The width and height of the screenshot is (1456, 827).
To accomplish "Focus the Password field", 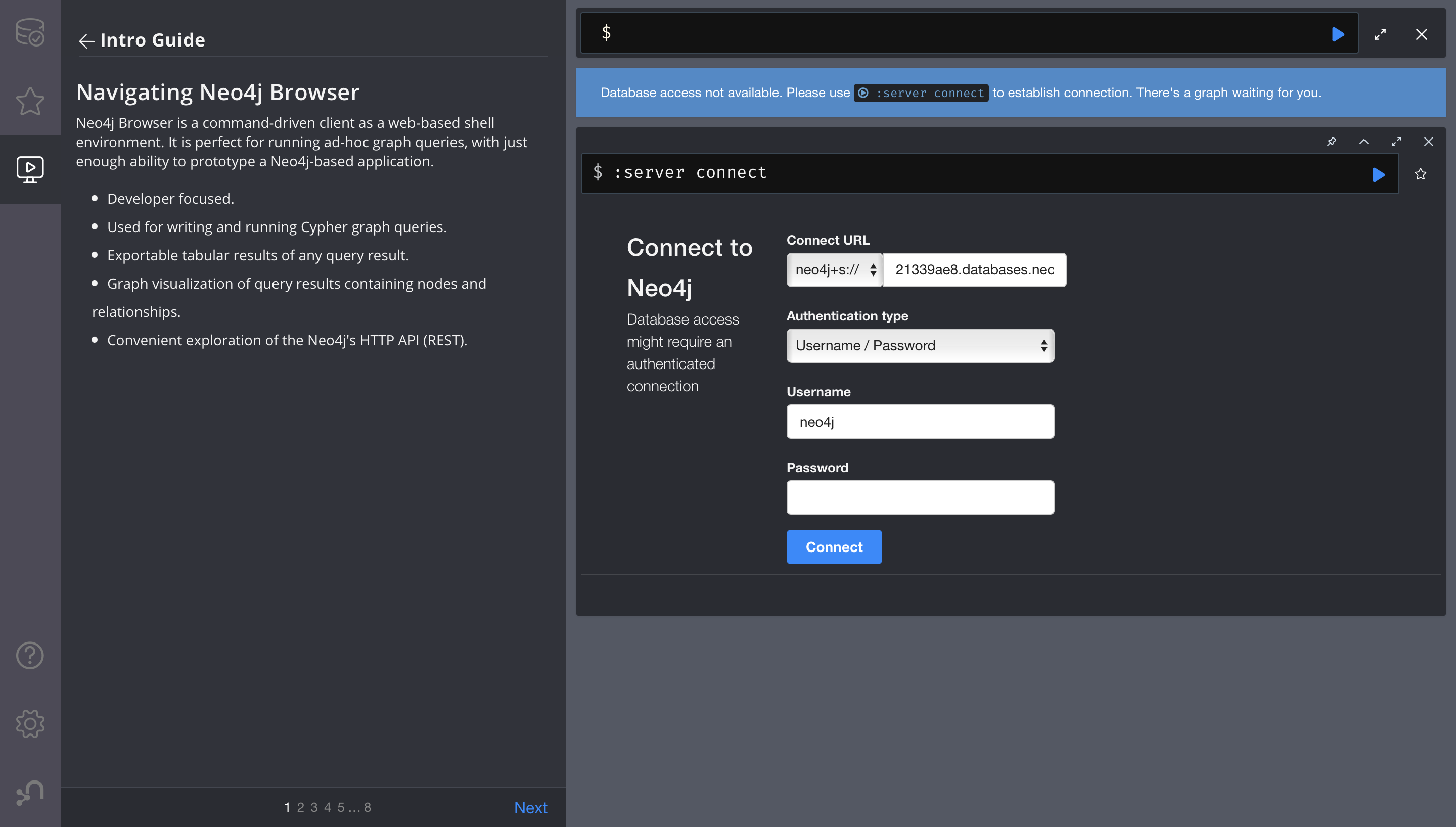I will (920, 497).
